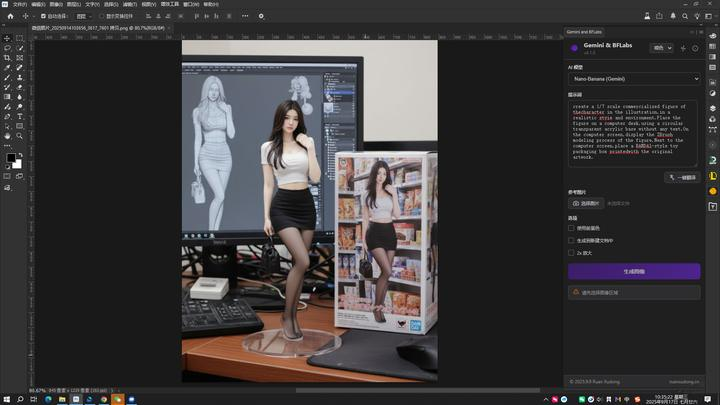Click the 选择图片 reference image button
Screen dimensions: 720x405
(x=586, y=203)
